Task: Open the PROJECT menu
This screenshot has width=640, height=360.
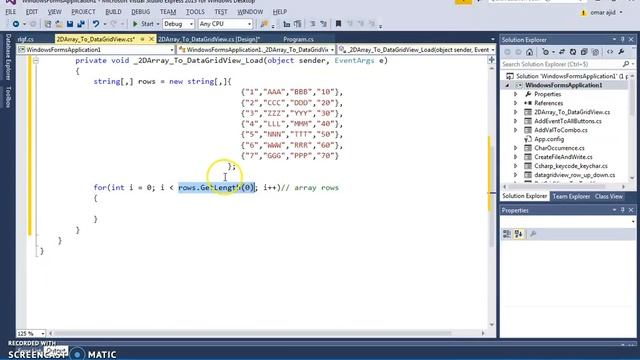Action: click(x=83, y=12)
